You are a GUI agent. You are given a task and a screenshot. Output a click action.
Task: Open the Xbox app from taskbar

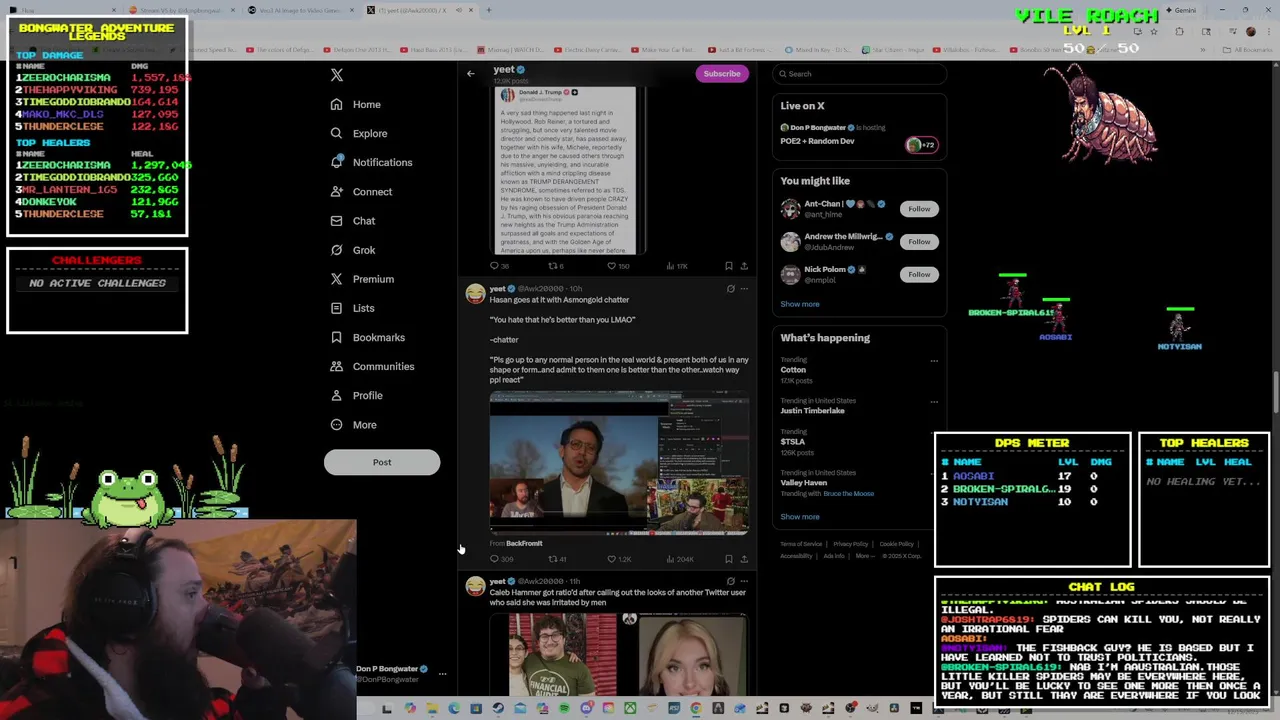[x=630, y=708]
